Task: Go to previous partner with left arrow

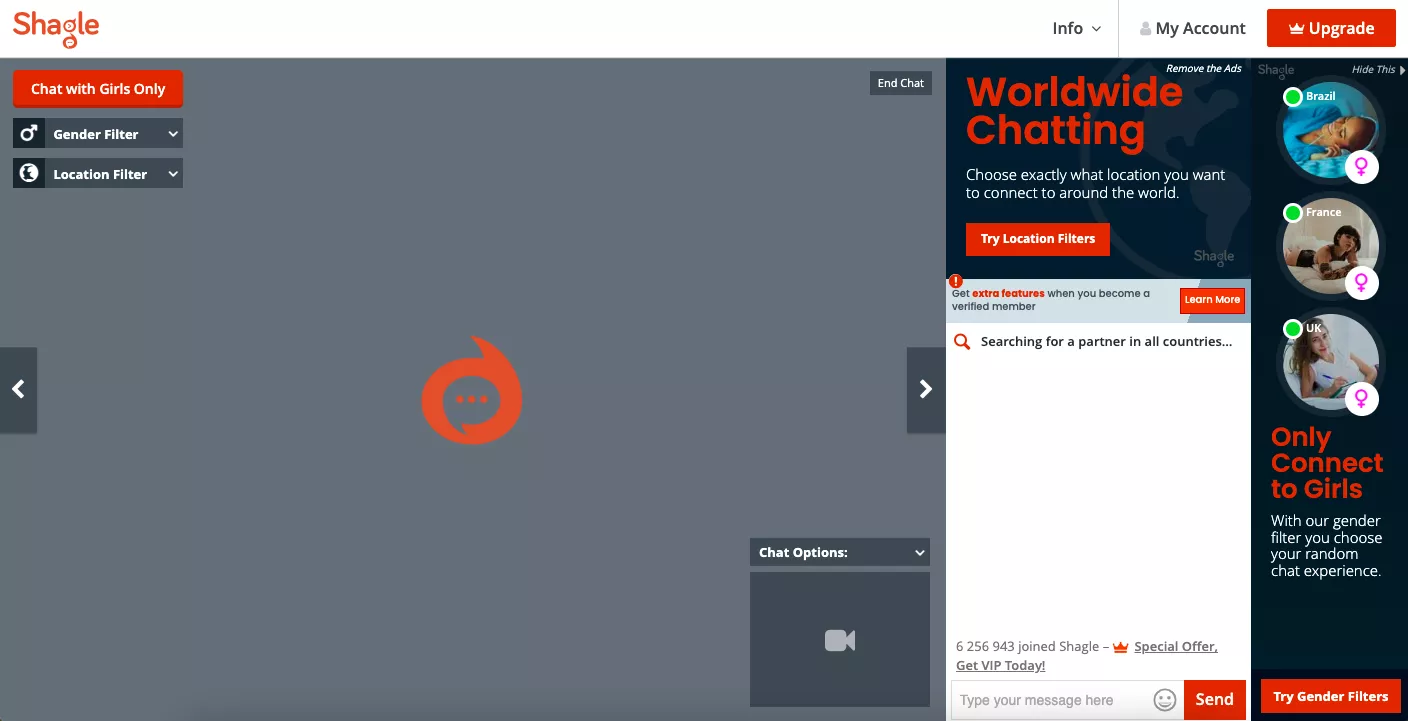Action: pyautogui.click(x=18, y=390)
